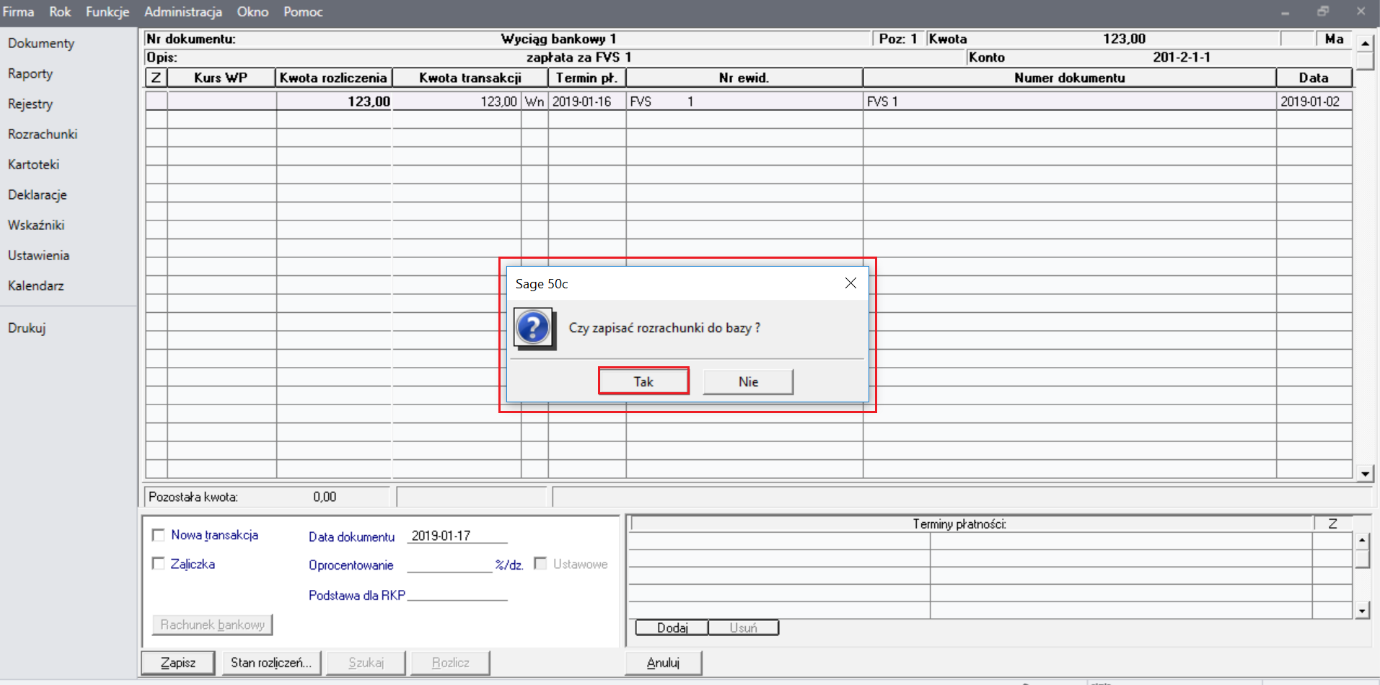
Task: Click the Rozlicz button
Action: (x=449, y=662)
